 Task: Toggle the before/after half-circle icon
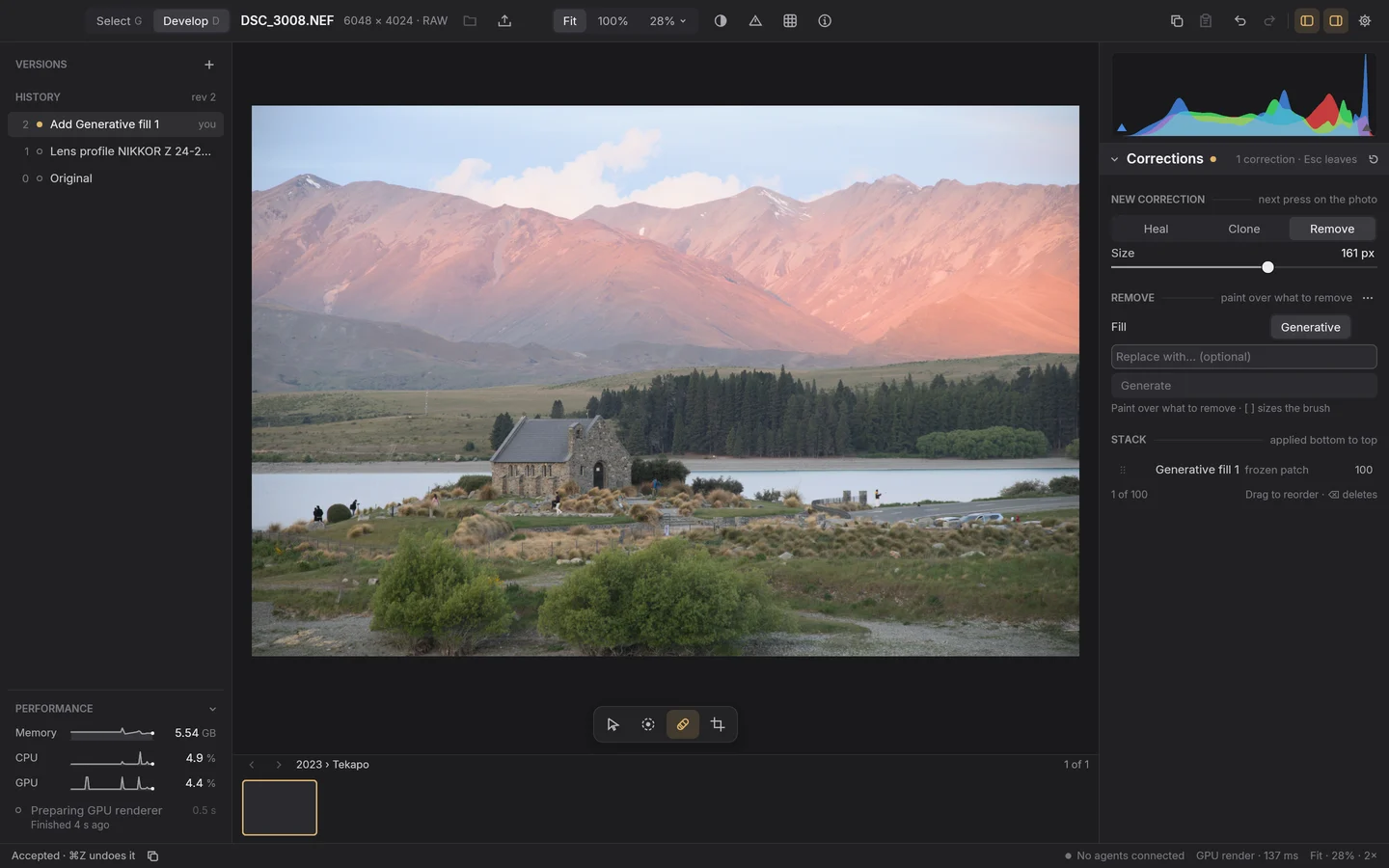pos(721,21)
